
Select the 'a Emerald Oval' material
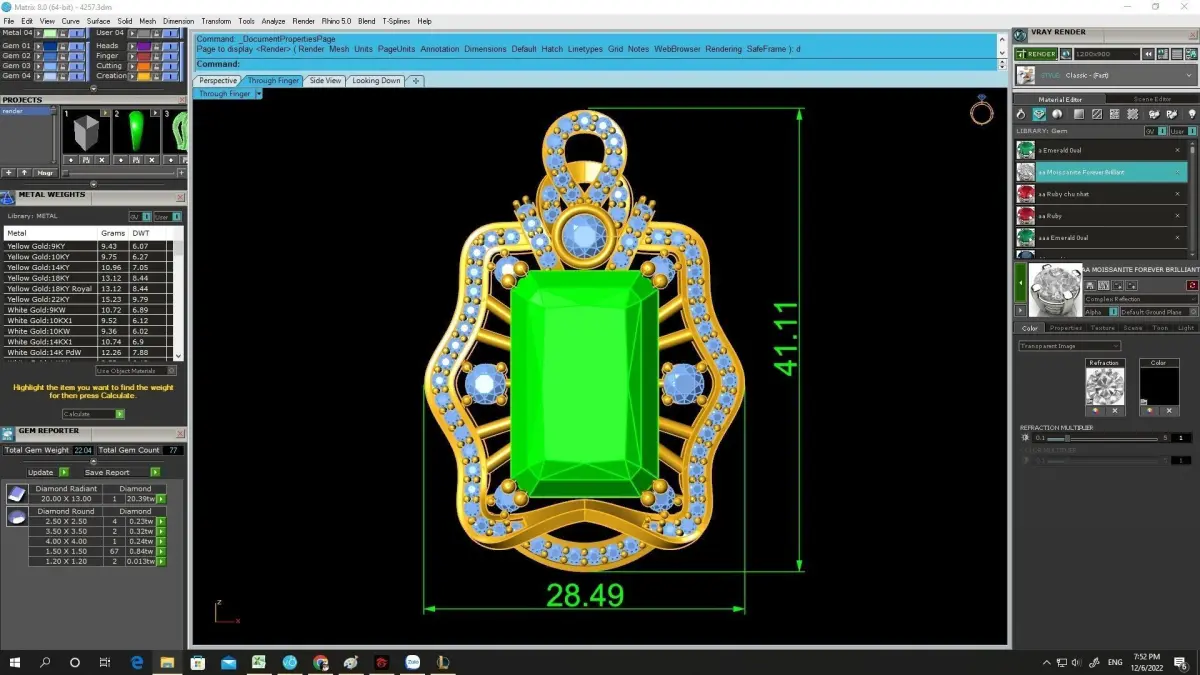pyautogui.click(x=1101, y=150)
